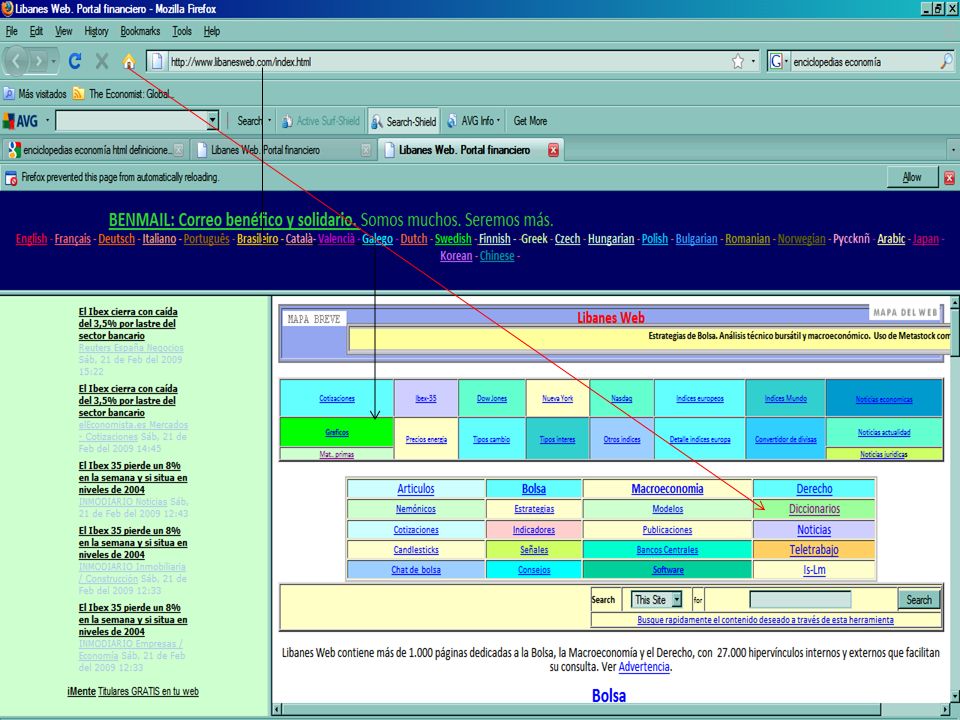Screen dimensions: 960x720
Task: Select the English language link
Action: (x=31, y=239)
